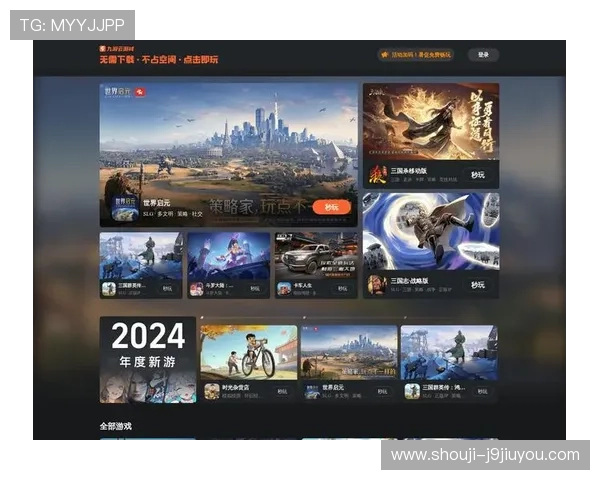Click the 世界启元 app icon in main banner

124,208
